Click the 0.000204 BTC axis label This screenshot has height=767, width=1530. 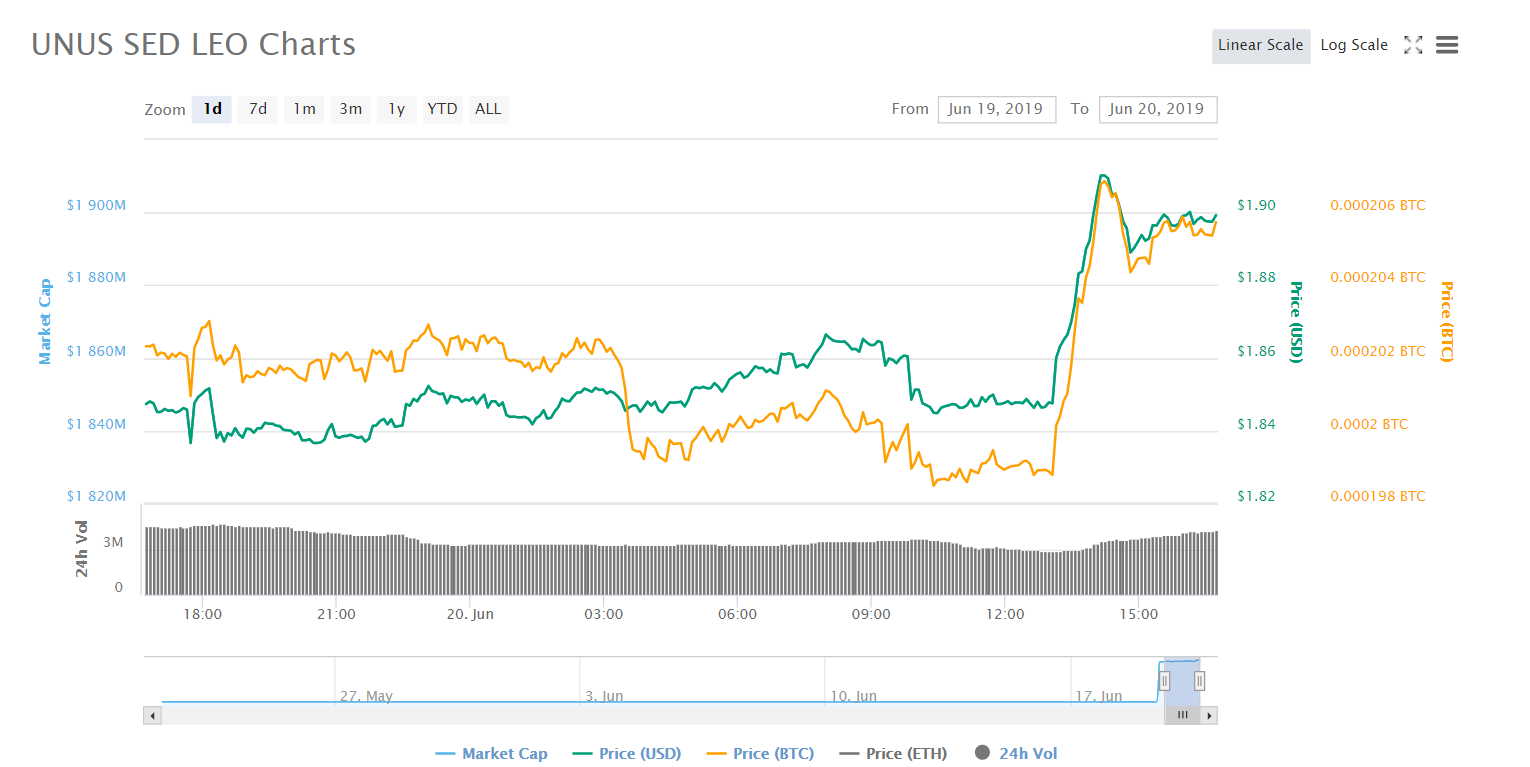(x=1378, y=277)
